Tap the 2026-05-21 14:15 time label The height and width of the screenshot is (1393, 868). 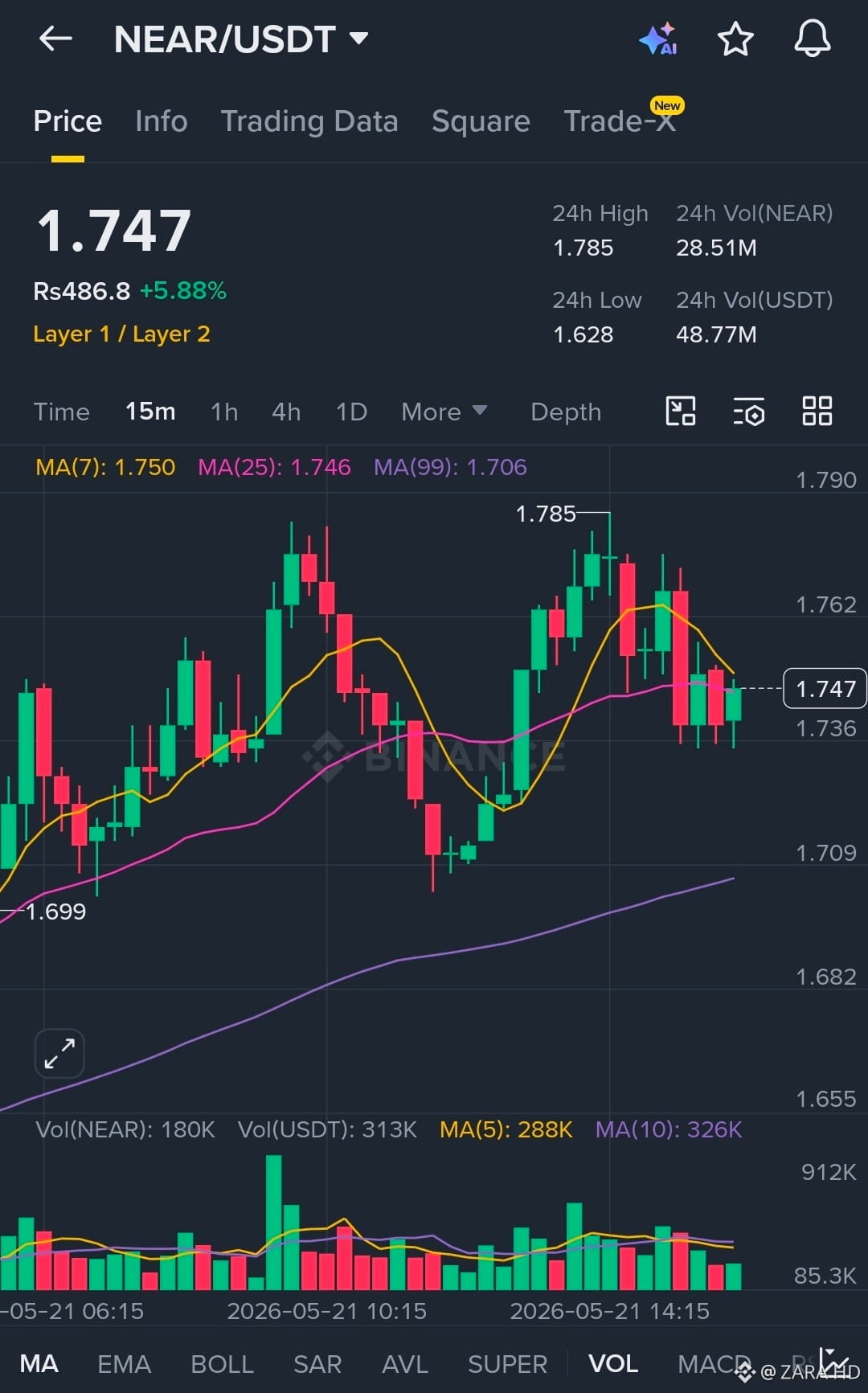(x=609, y=1311)
